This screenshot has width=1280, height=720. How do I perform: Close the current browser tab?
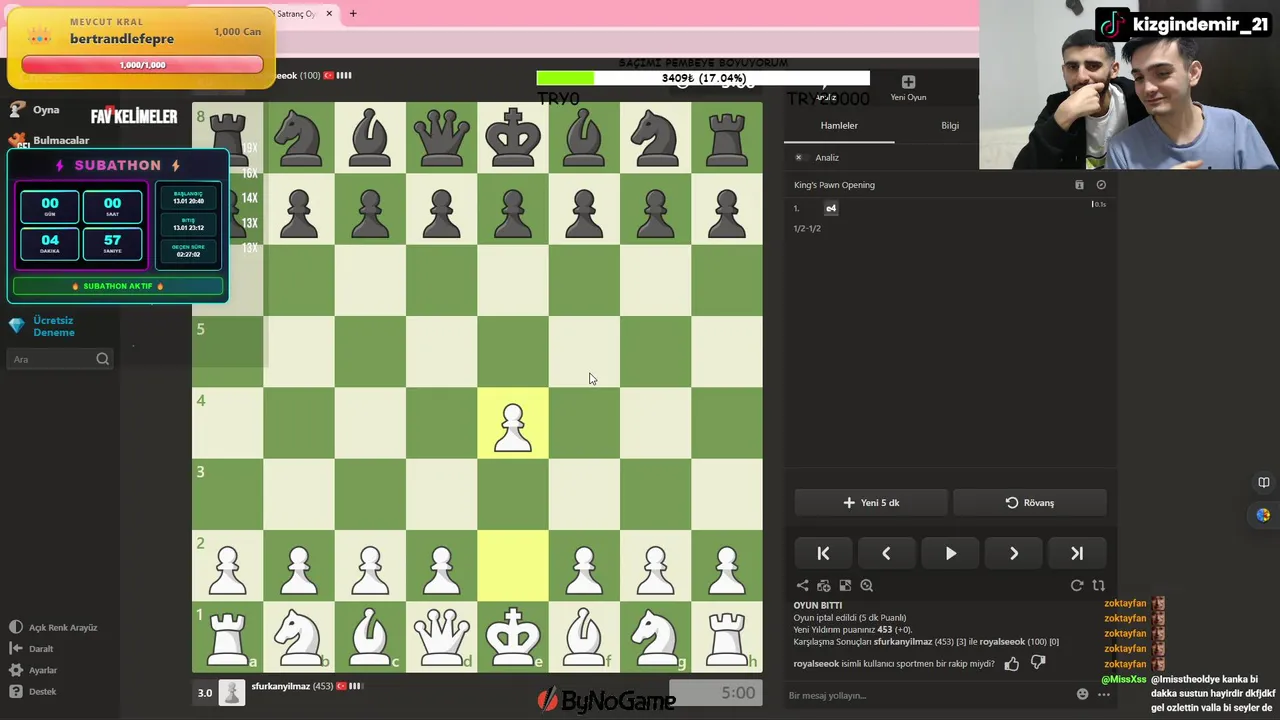click(328, 14)
